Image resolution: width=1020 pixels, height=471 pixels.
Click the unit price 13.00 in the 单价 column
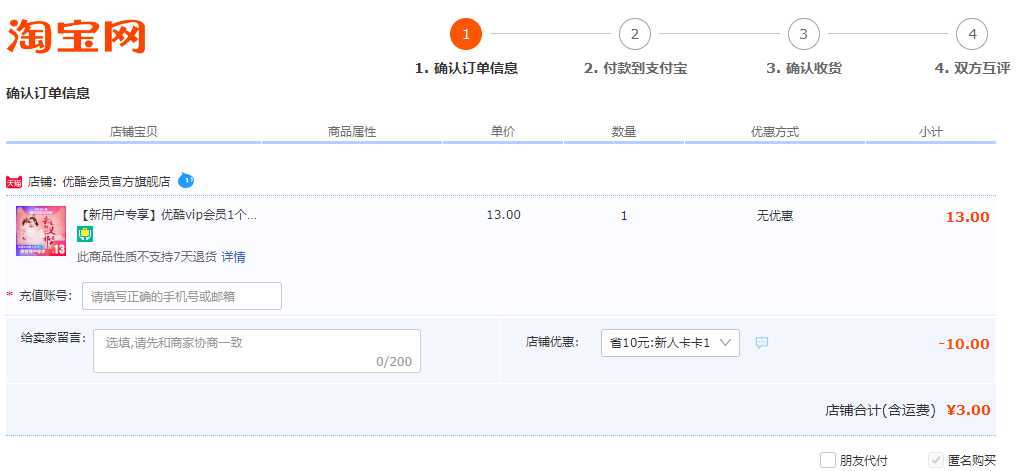coord(503,215)
